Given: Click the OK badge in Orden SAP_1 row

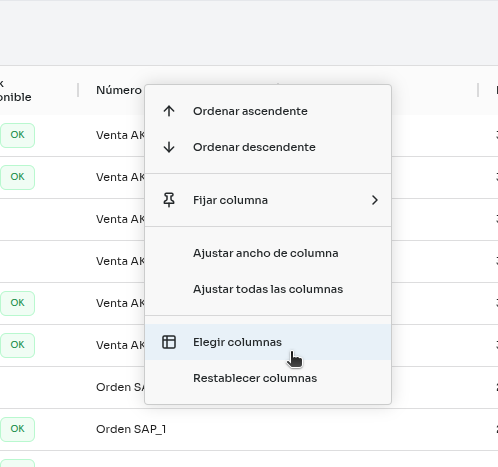Looking at the screenshot, I should [17, 429].
